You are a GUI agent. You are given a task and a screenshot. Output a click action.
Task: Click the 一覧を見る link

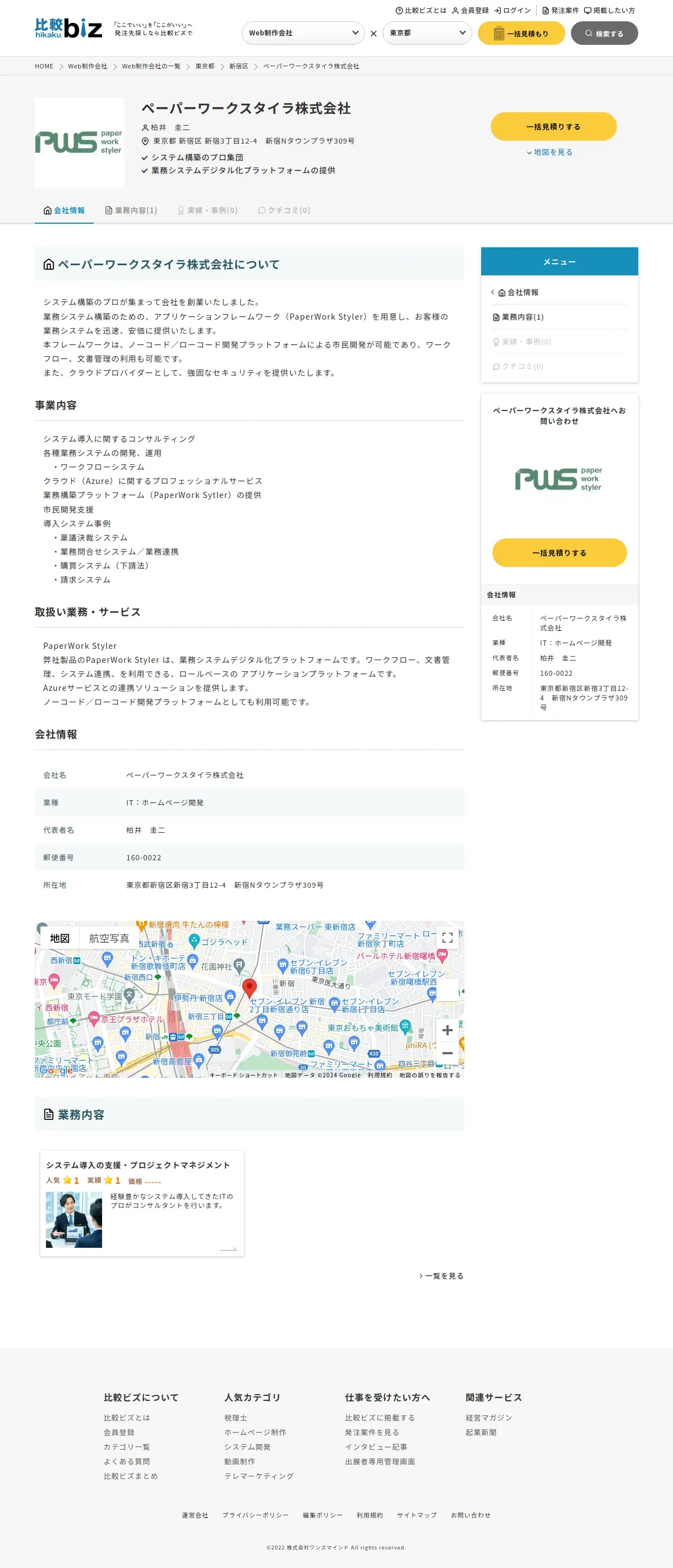tap(441, 1276)
